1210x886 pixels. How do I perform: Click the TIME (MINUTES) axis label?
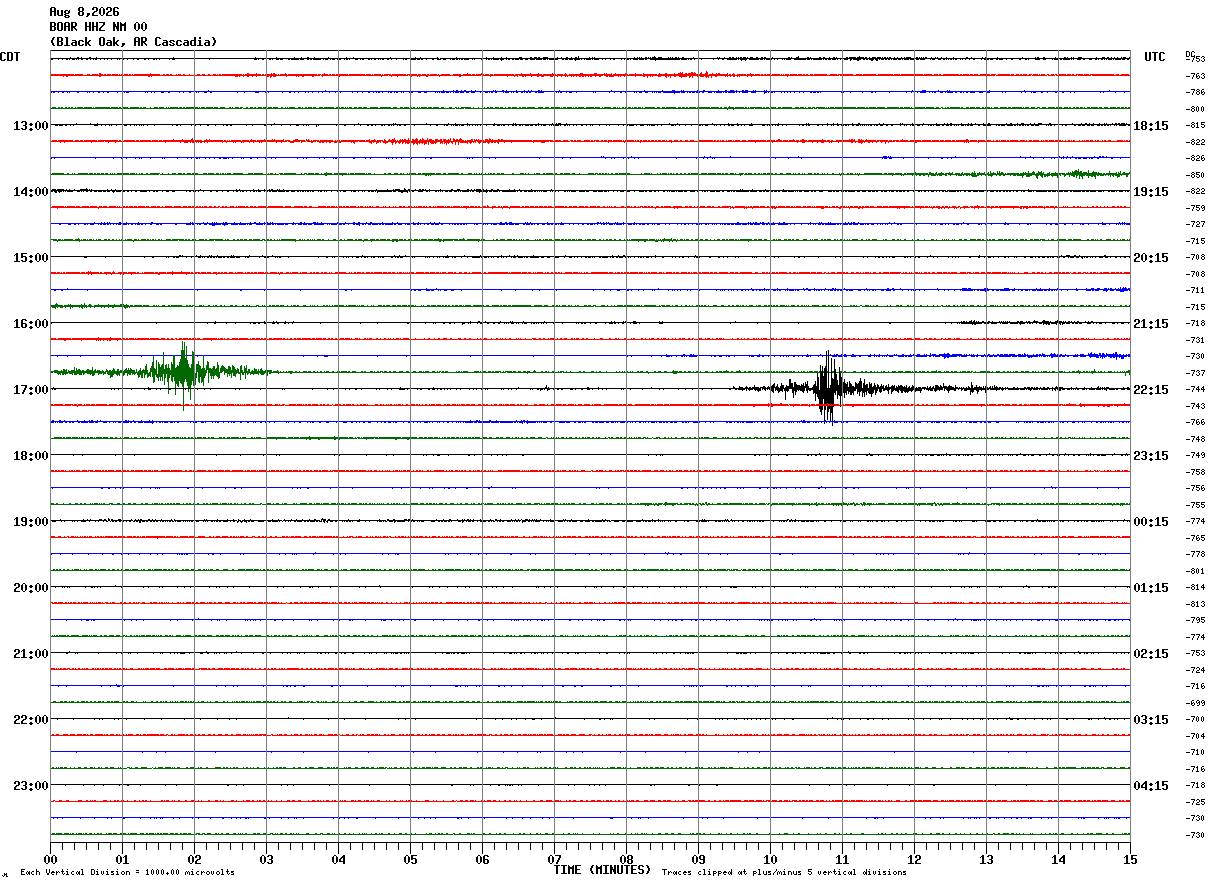[602, 870]
